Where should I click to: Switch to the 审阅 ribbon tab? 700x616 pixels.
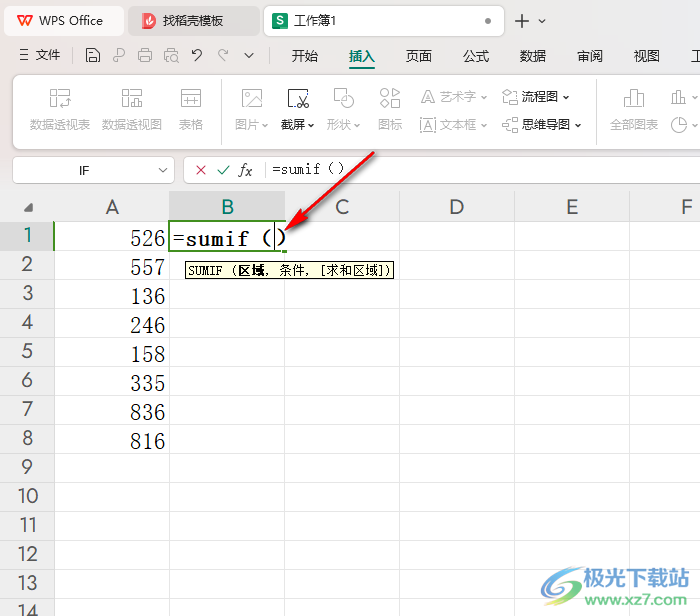click(590, 56)
